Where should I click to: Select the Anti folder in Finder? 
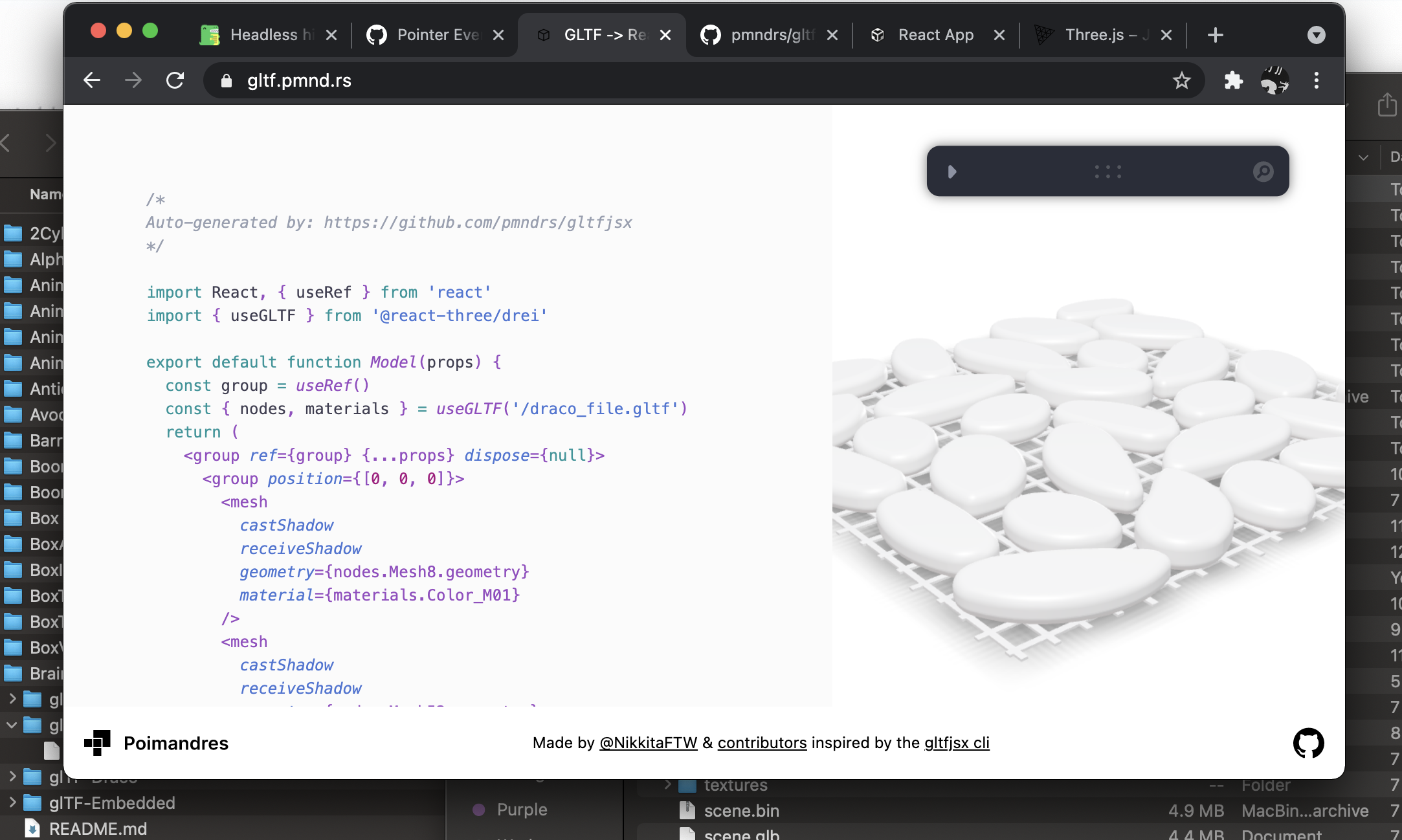point(32,388)
